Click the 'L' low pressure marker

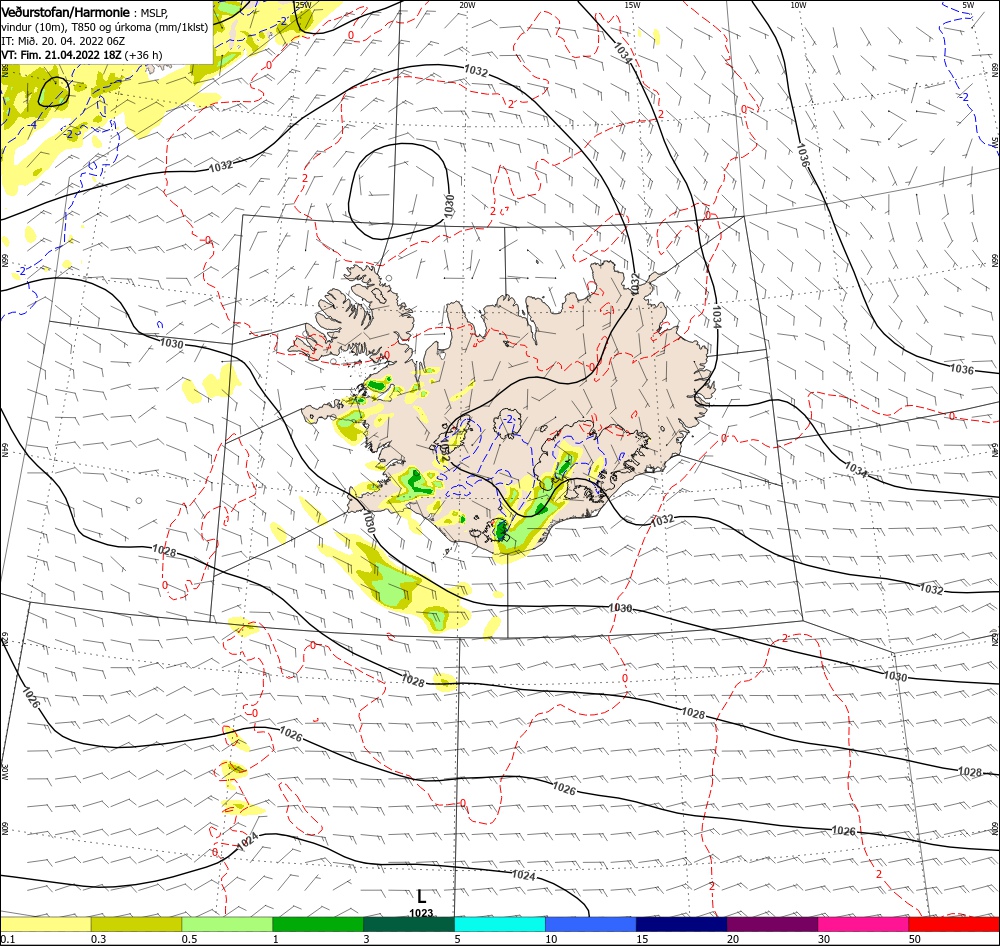pos(422,896)
